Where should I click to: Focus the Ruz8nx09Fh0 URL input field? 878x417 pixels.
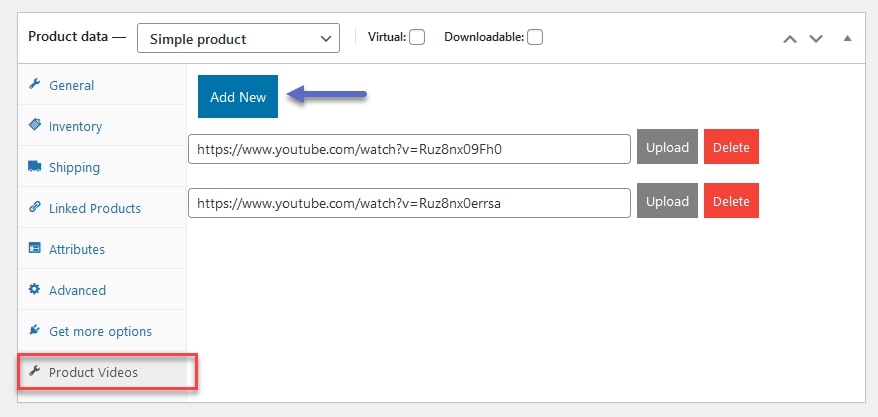click(x=409, y=149)
